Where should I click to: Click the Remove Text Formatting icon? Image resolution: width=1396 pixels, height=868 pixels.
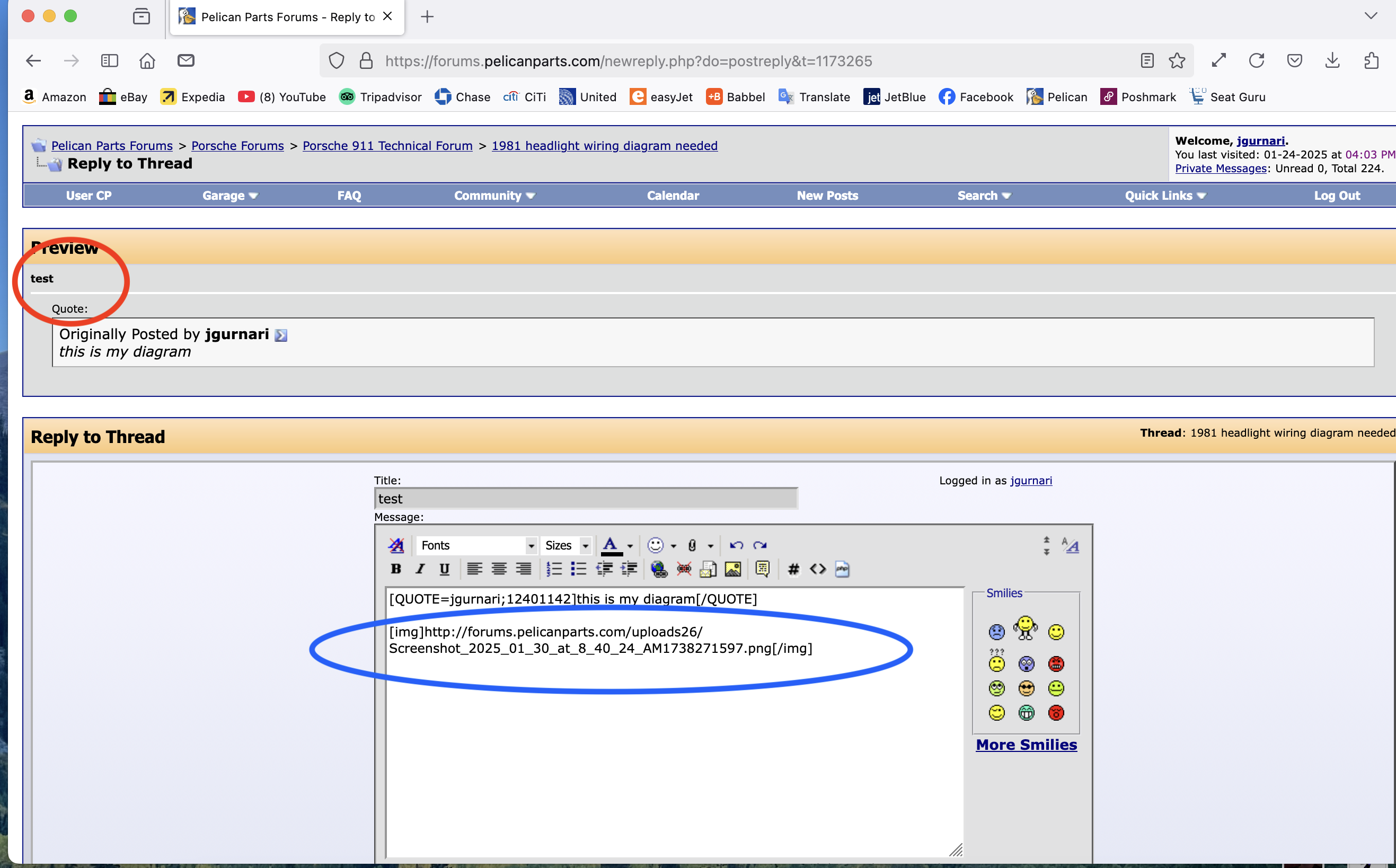pos(396,545)
